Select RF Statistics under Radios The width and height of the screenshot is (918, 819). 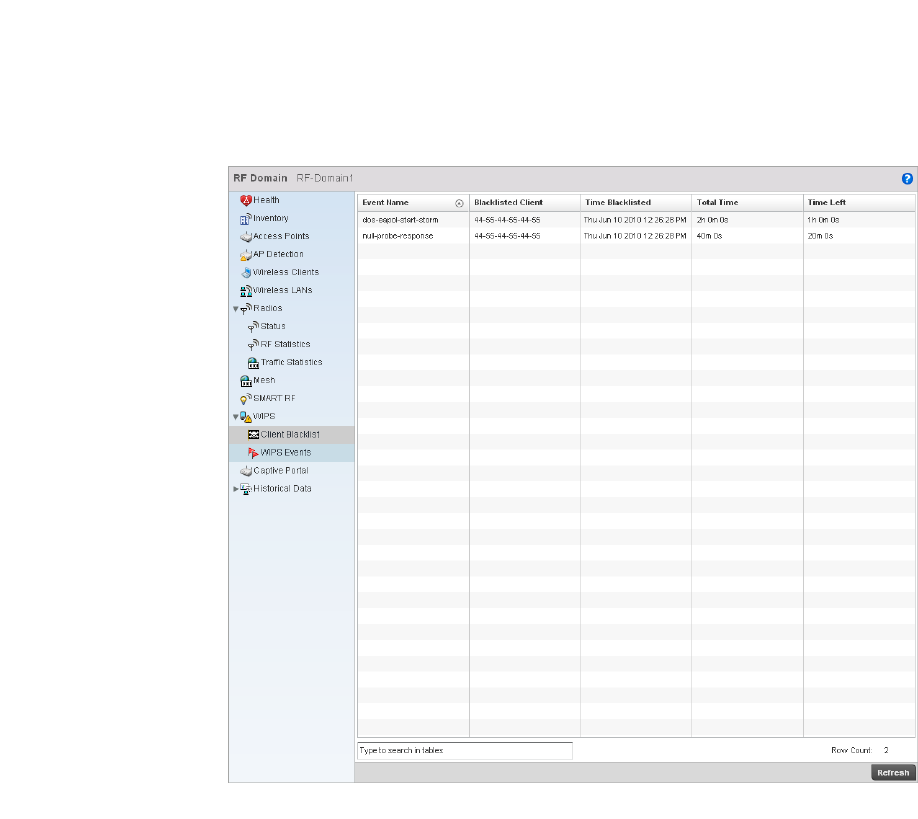pos(286,345)
